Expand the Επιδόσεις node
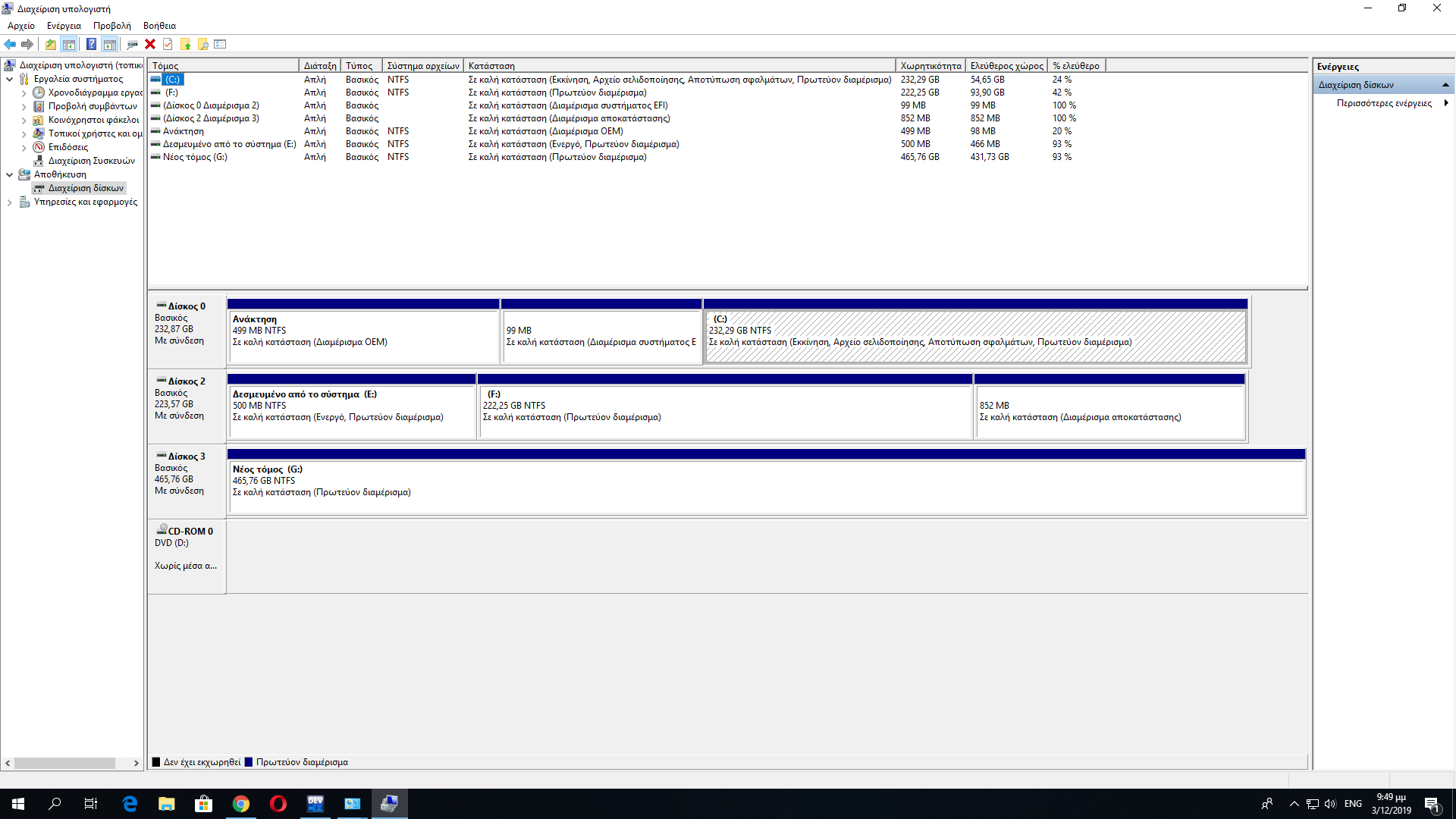1456x819 pixels. pos(24,148)
